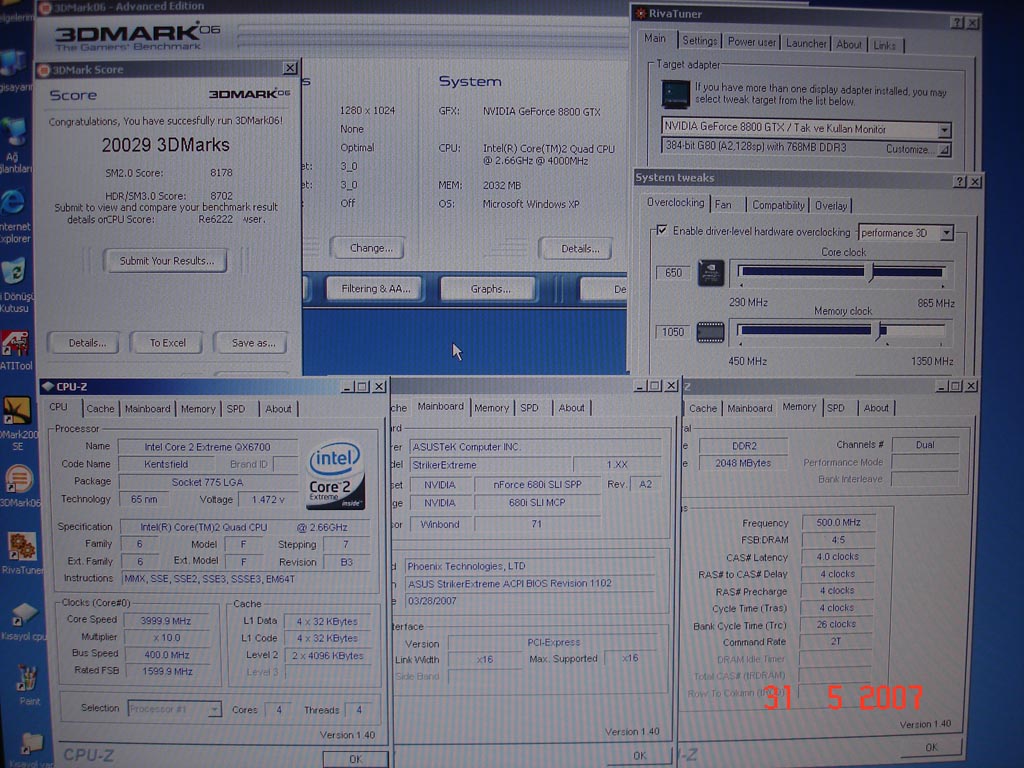The height and width of the screenshot is (768, 1024).
Task: Click the RivaTuner help question mark button
Action: tap(957, 22)
